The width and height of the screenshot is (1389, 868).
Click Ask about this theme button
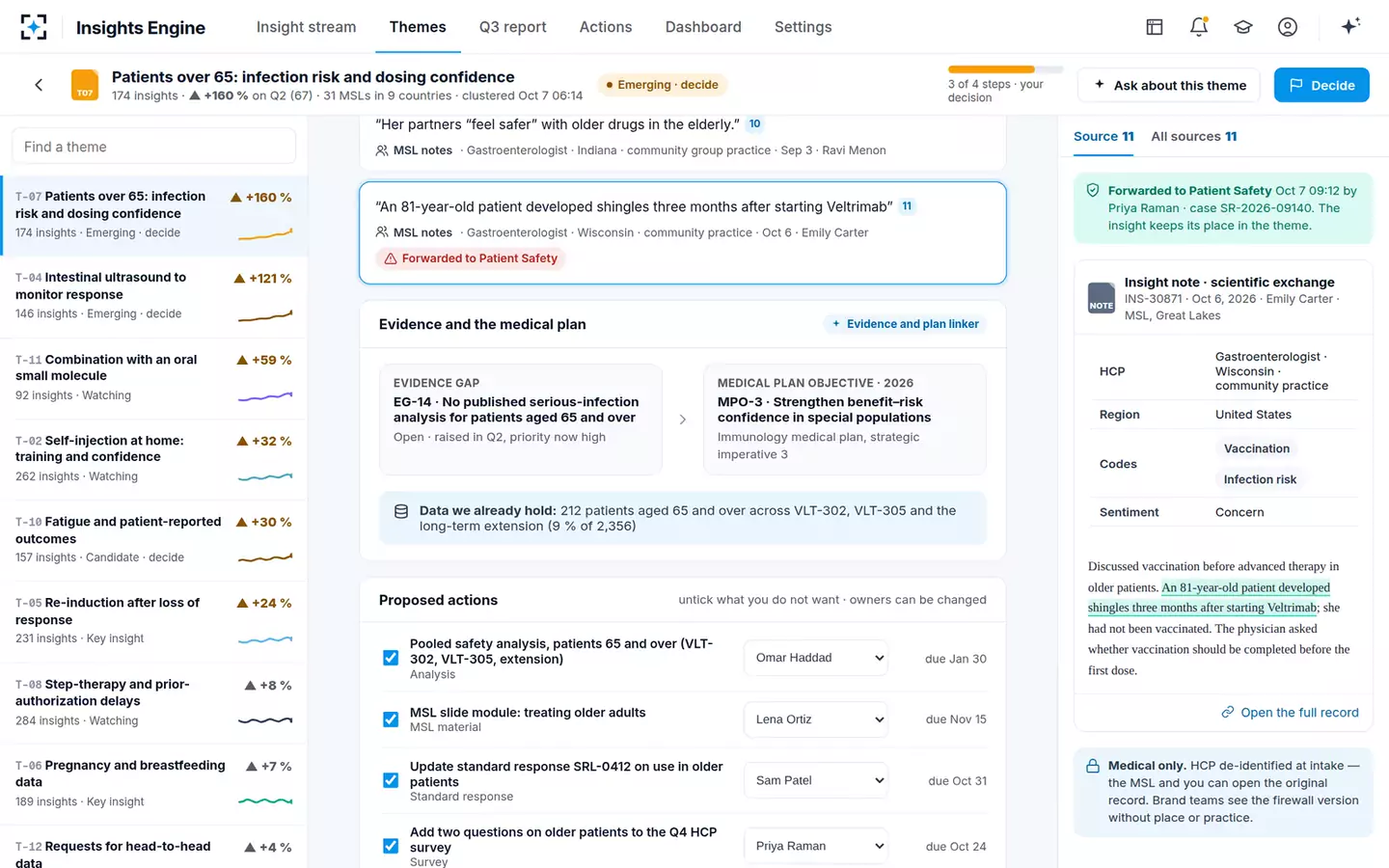(1169, 85)
